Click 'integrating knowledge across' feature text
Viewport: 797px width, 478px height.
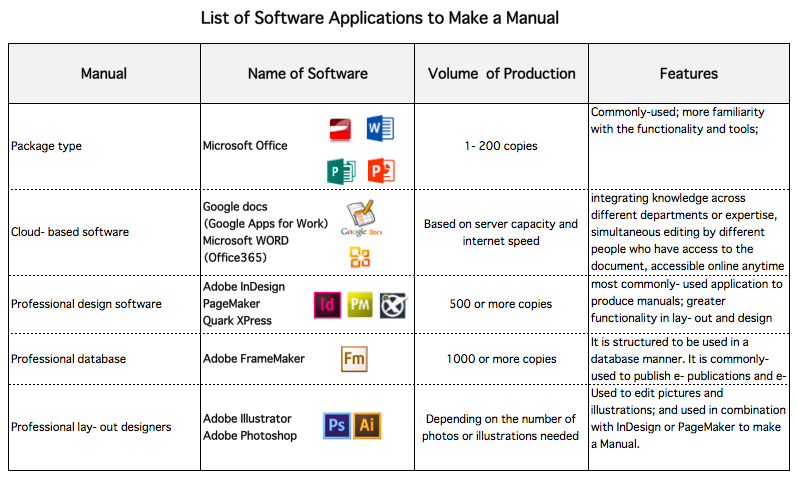(668, 198)
